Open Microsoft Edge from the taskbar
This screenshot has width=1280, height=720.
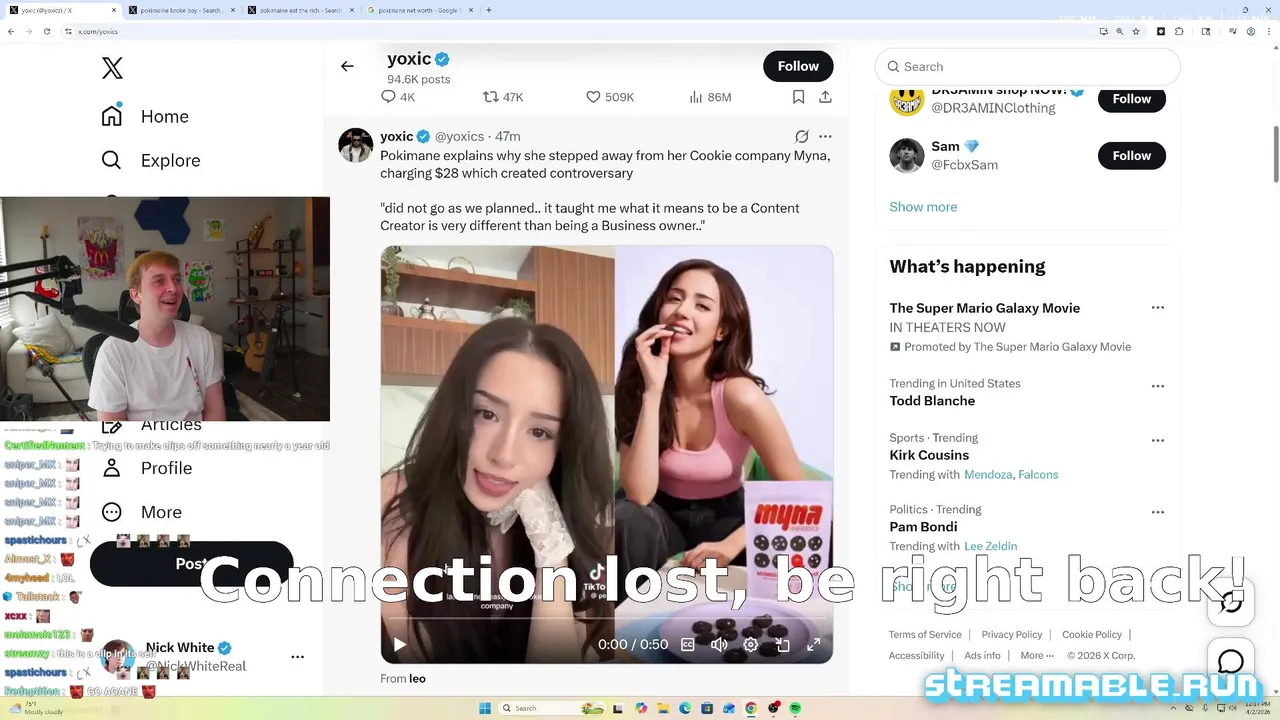click(684, 708)
